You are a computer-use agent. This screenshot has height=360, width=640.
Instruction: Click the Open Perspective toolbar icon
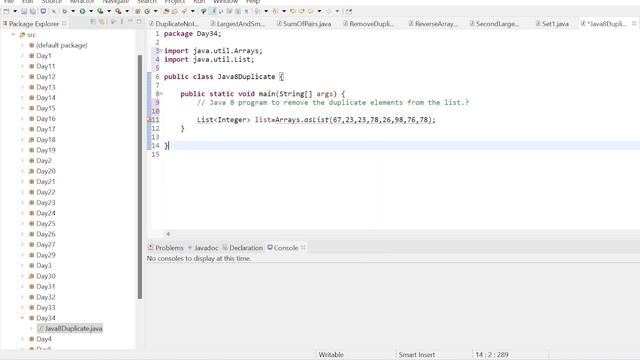pyautogui.click(x=349, y=11)
